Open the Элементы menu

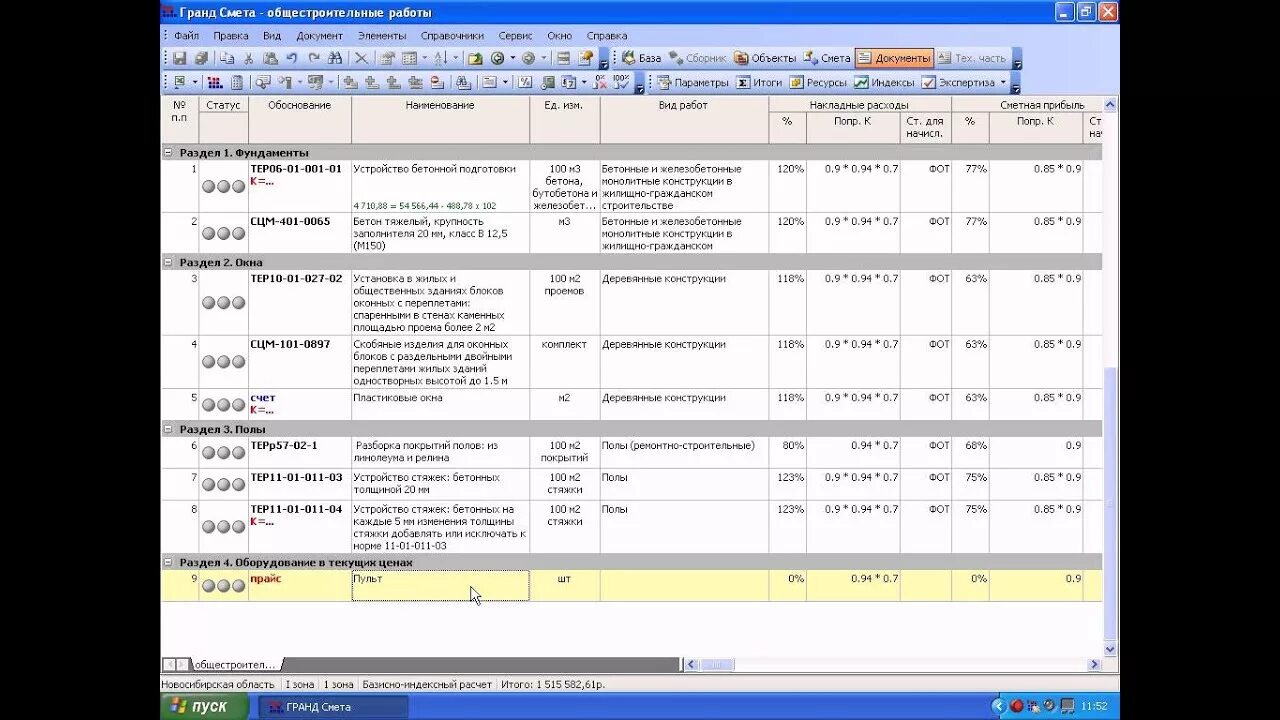point(382,35)
